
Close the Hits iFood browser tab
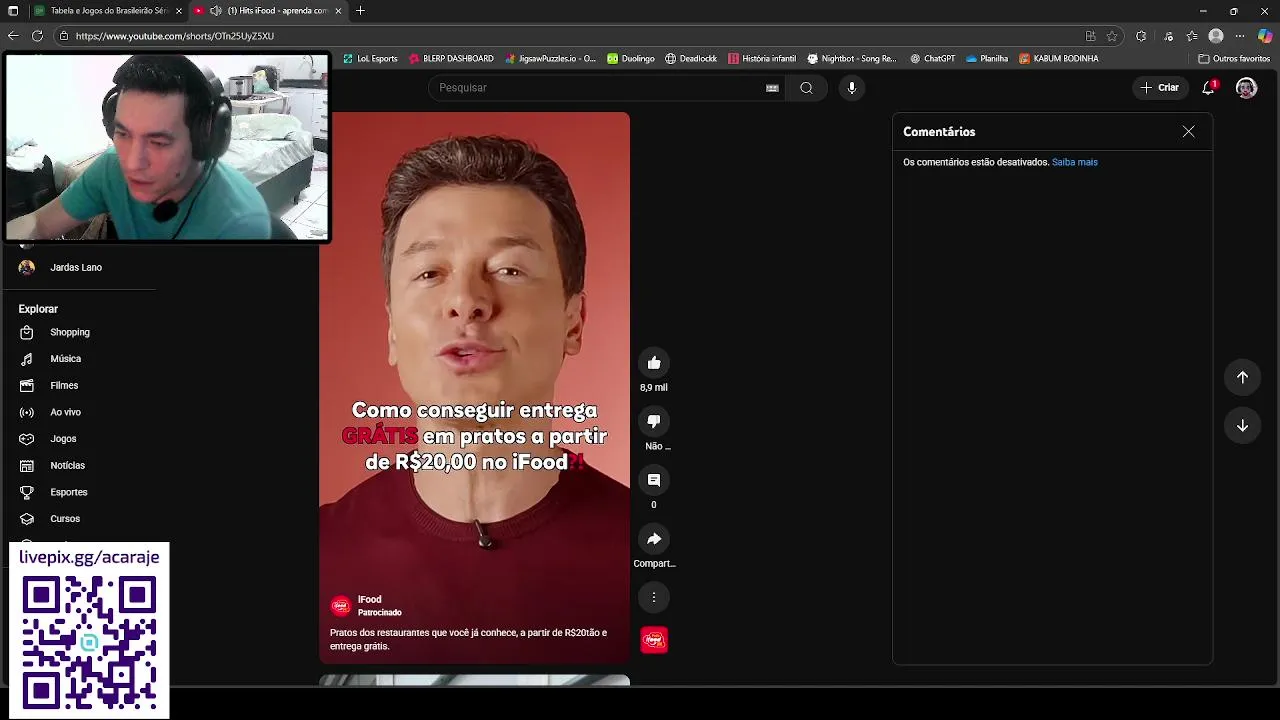coord(338,11)
